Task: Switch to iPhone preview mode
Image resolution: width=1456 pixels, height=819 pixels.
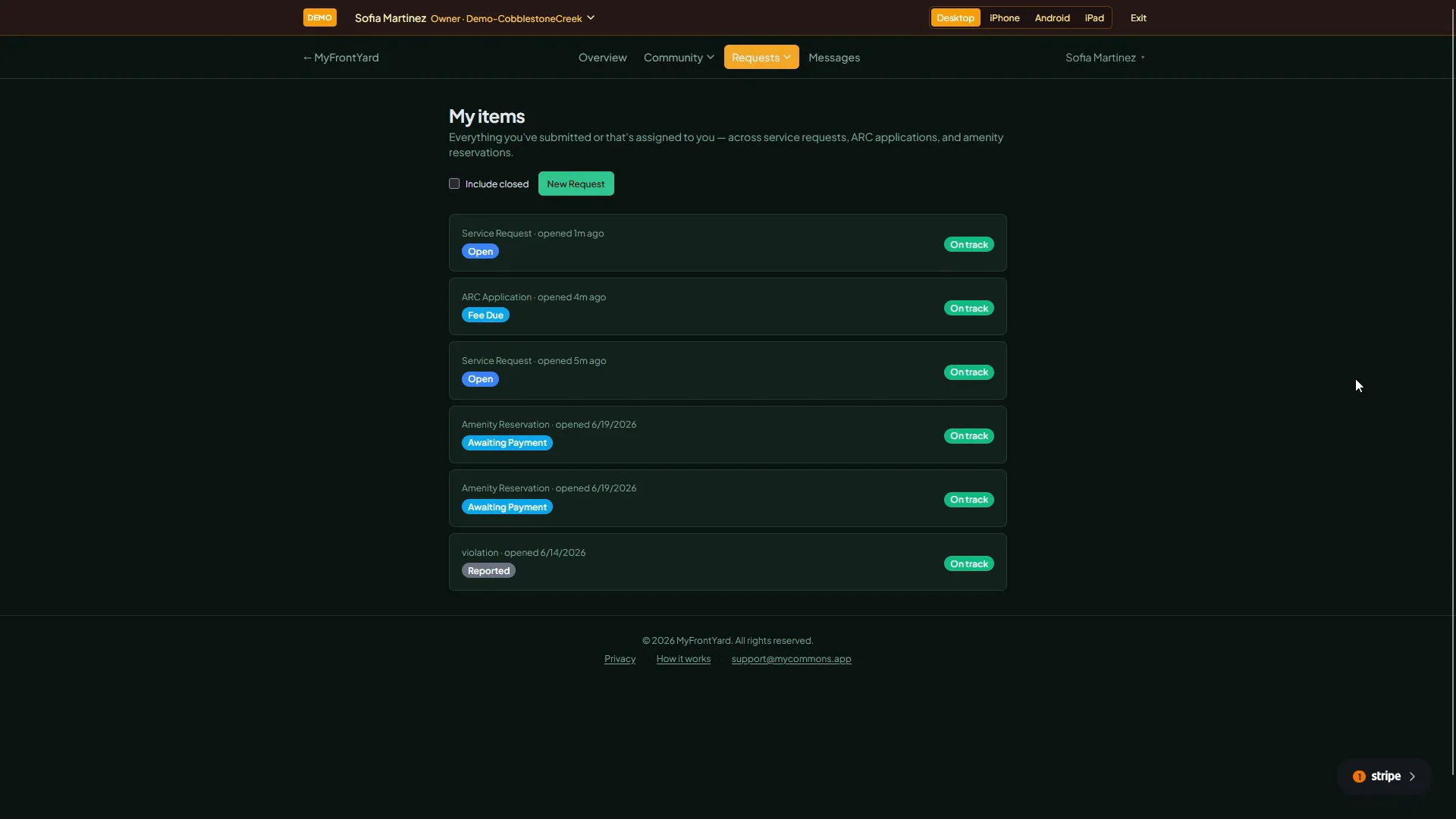Action: pos(1005,17)
